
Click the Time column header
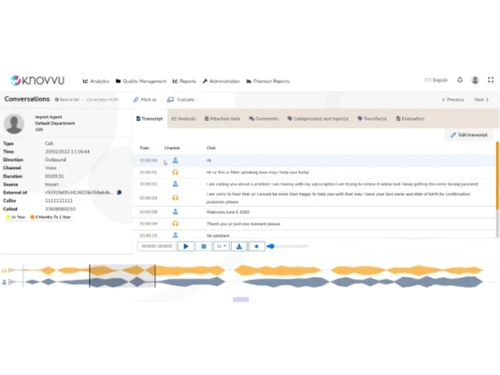[144, 148]
